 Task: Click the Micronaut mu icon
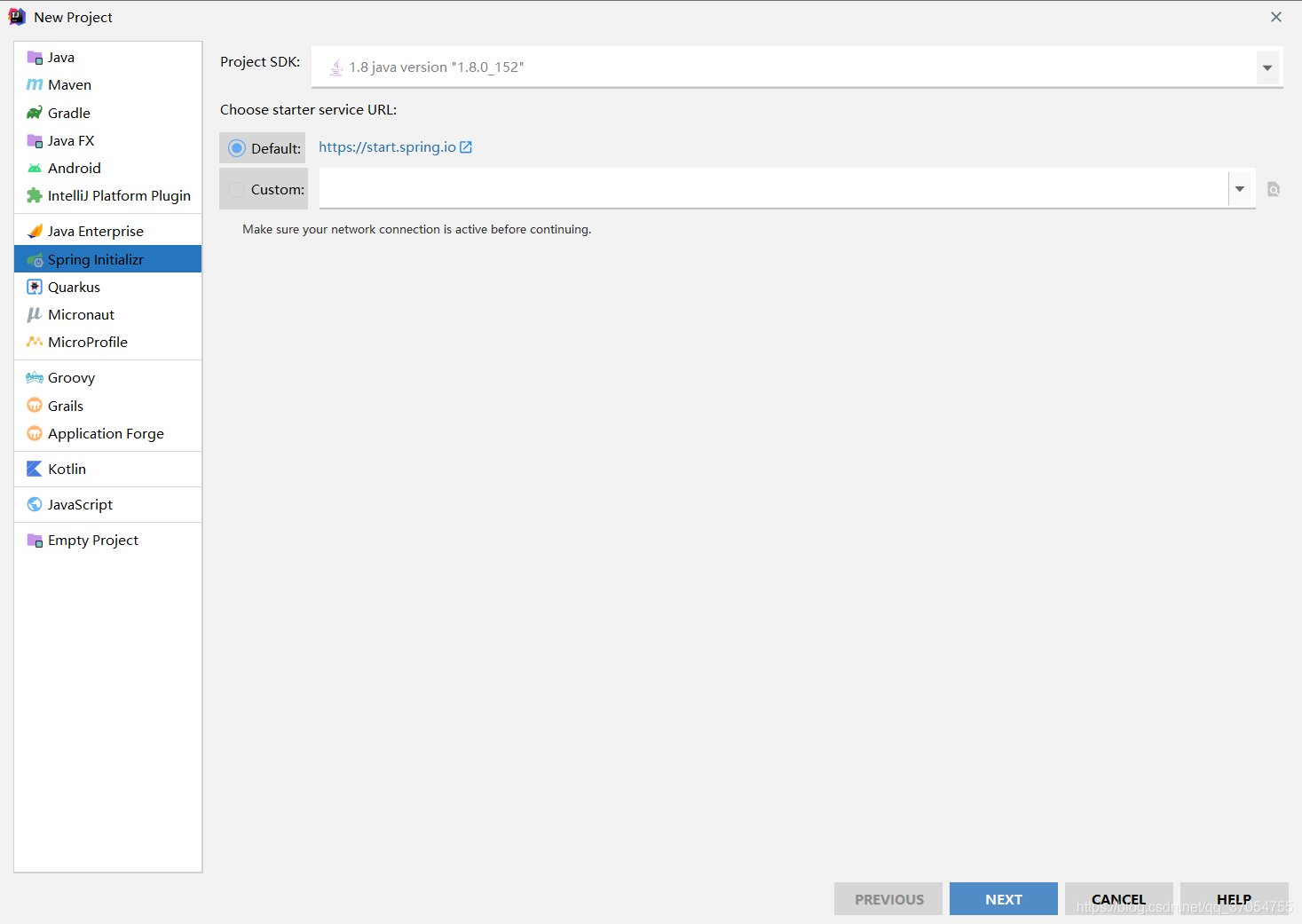pos(35,314)
